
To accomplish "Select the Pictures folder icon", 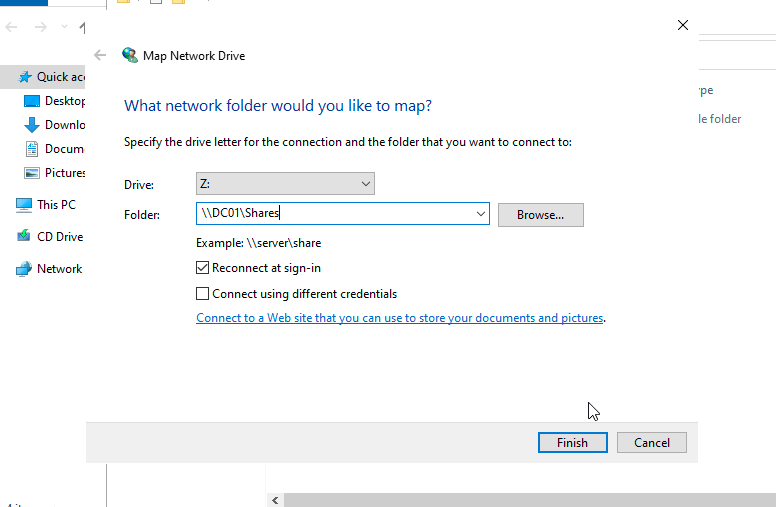I will (x=31, y=173).
